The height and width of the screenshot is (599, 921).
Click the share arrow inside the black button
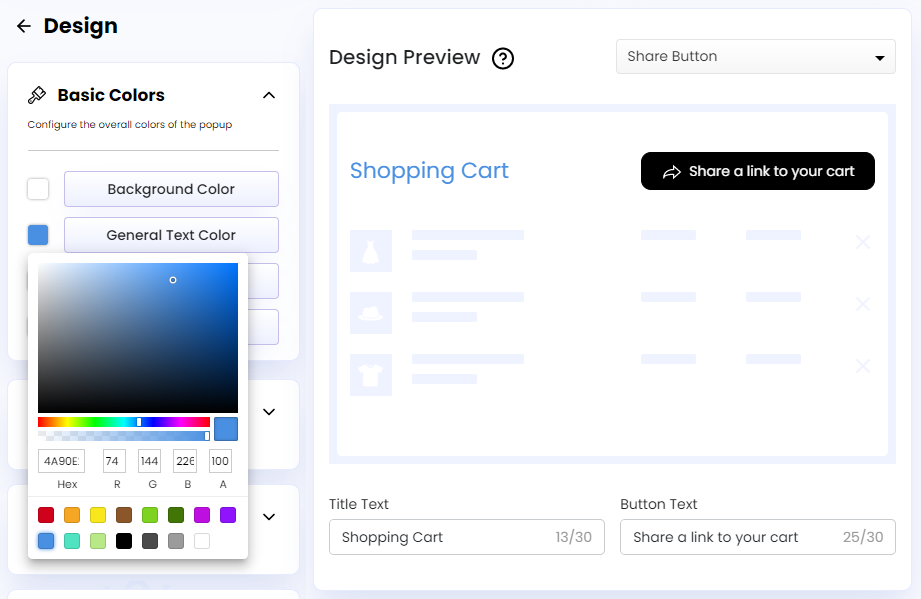[671, 171]
